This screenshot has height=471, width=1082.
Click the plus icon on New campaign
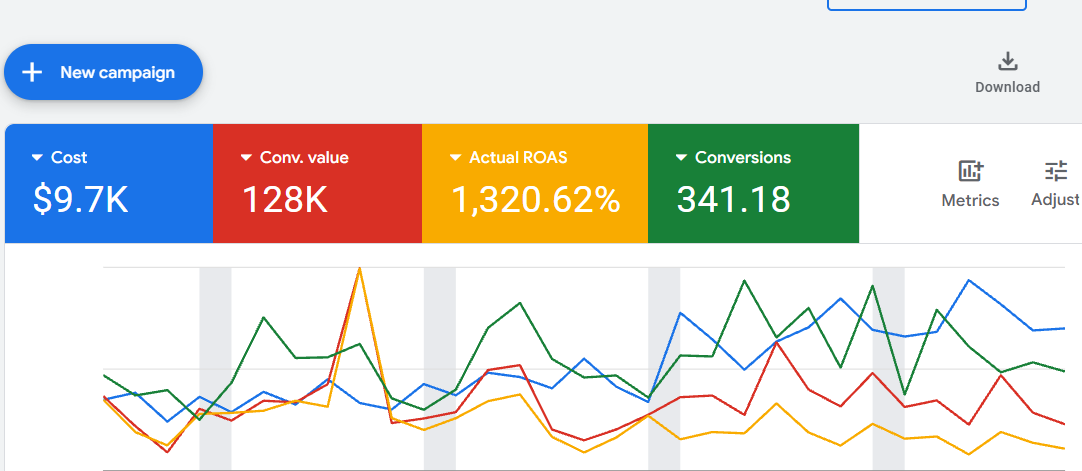click(33, 72)
